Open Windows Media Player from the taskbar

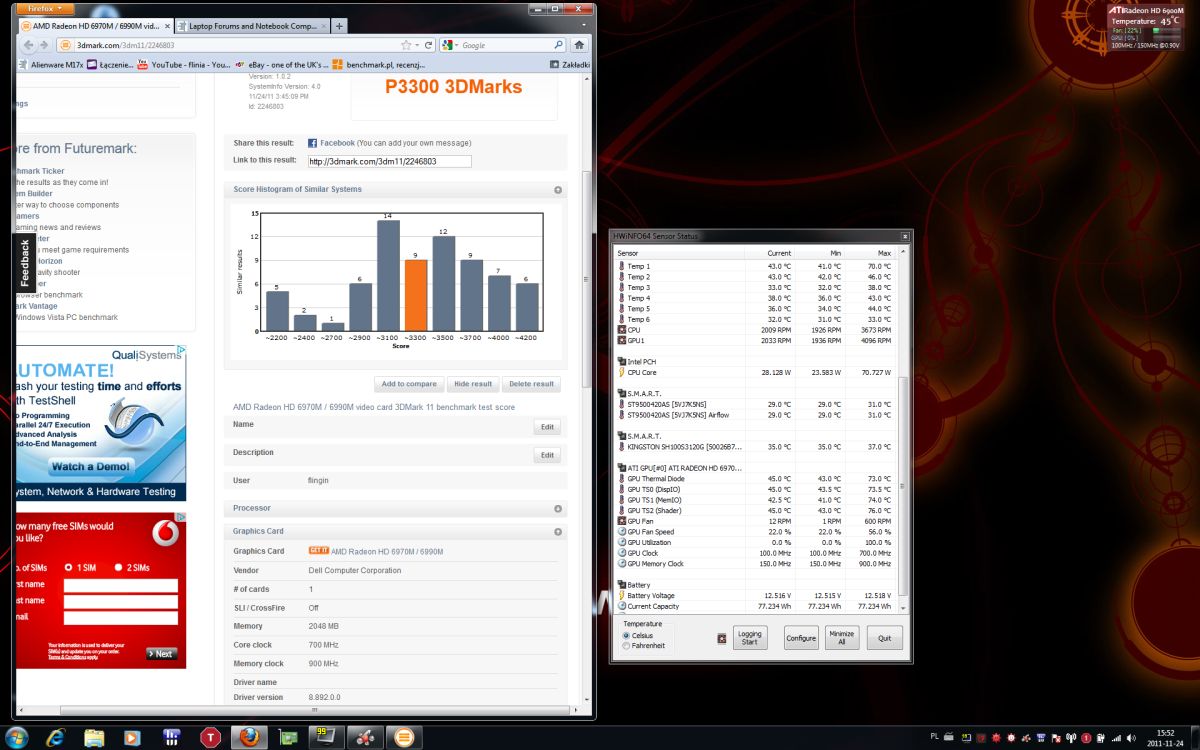[132, 737]
